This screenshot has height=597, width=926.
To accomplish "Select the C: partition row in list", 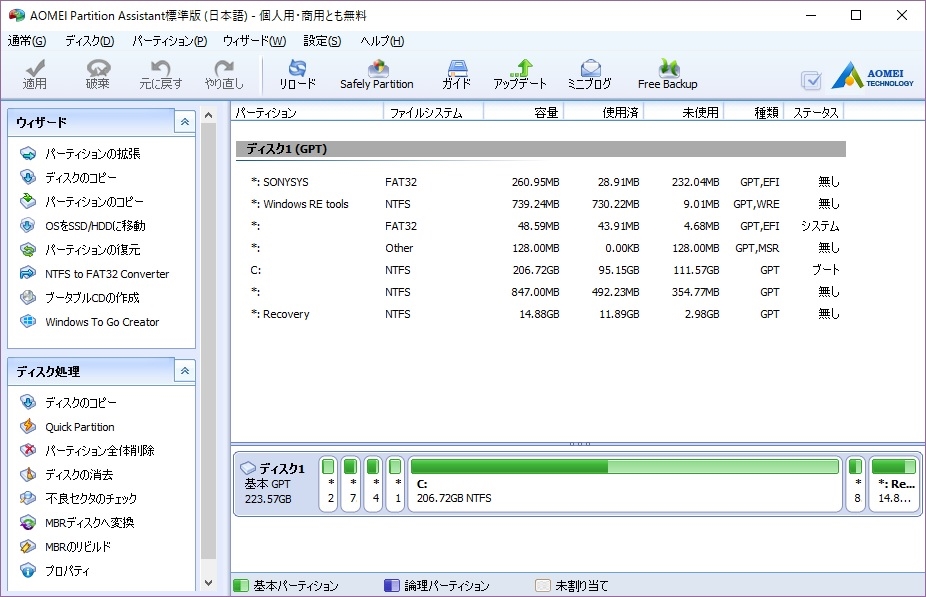I will (x=541, y=270).
